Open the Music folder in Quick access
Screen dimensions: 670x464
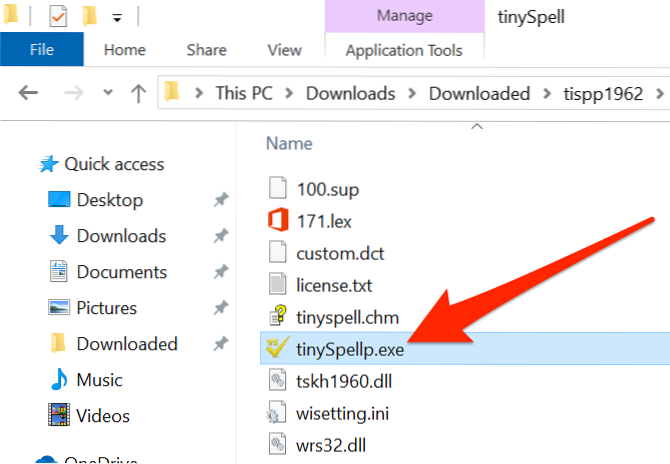99,380
